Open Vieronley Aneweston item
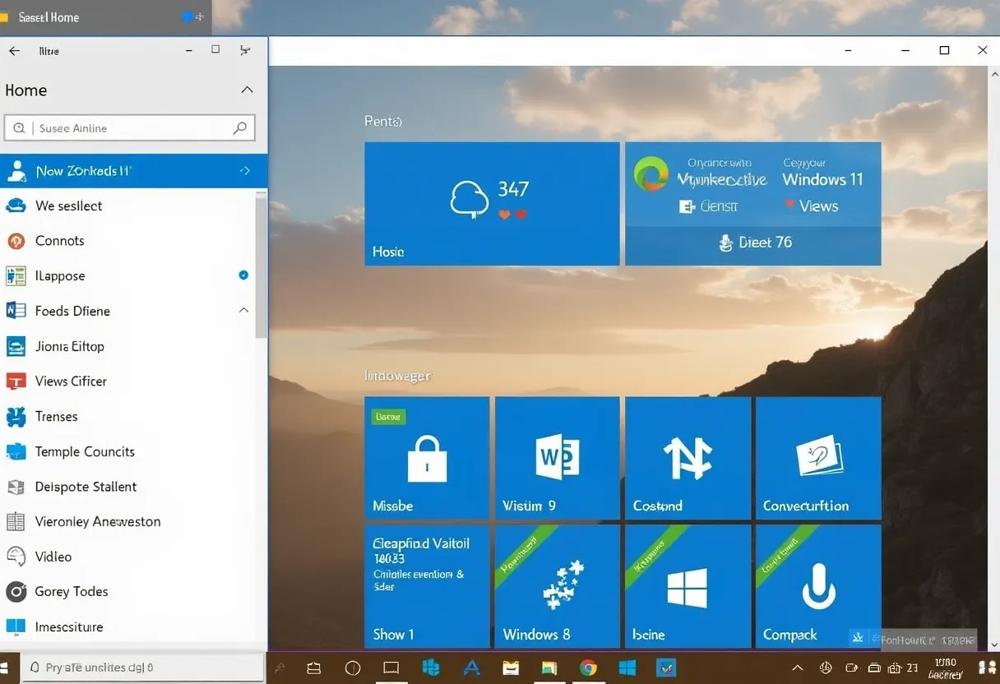1000x684 pixels. 128,521
